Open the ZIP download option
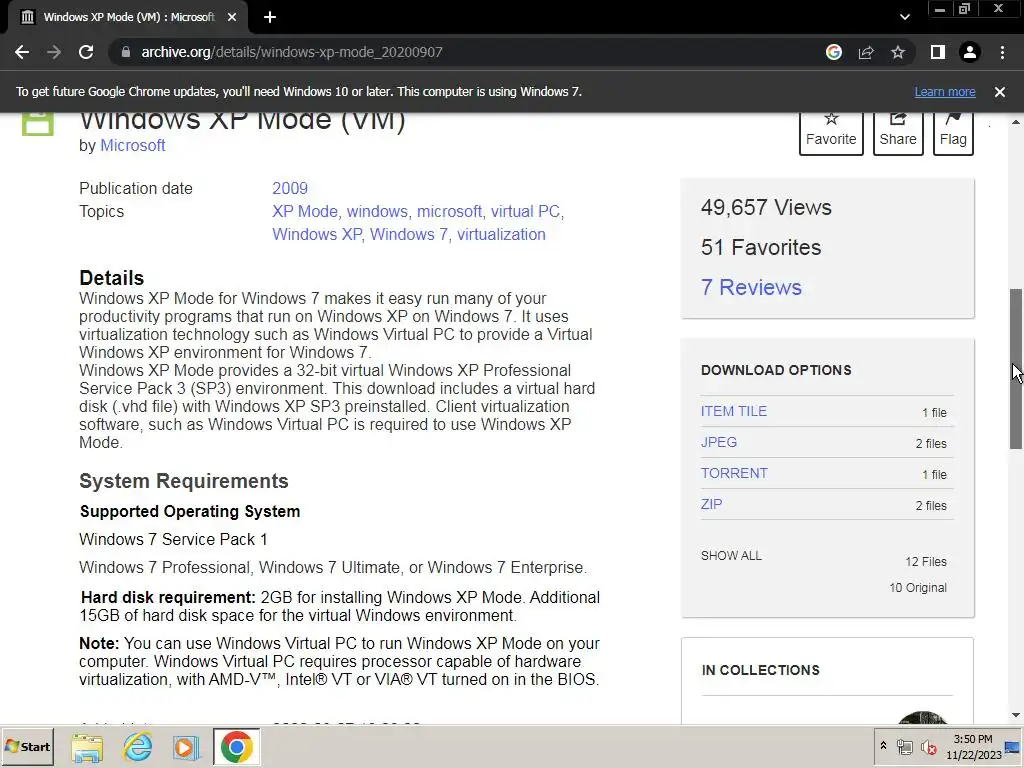The image size is (1024, 768). click(711, 504)
